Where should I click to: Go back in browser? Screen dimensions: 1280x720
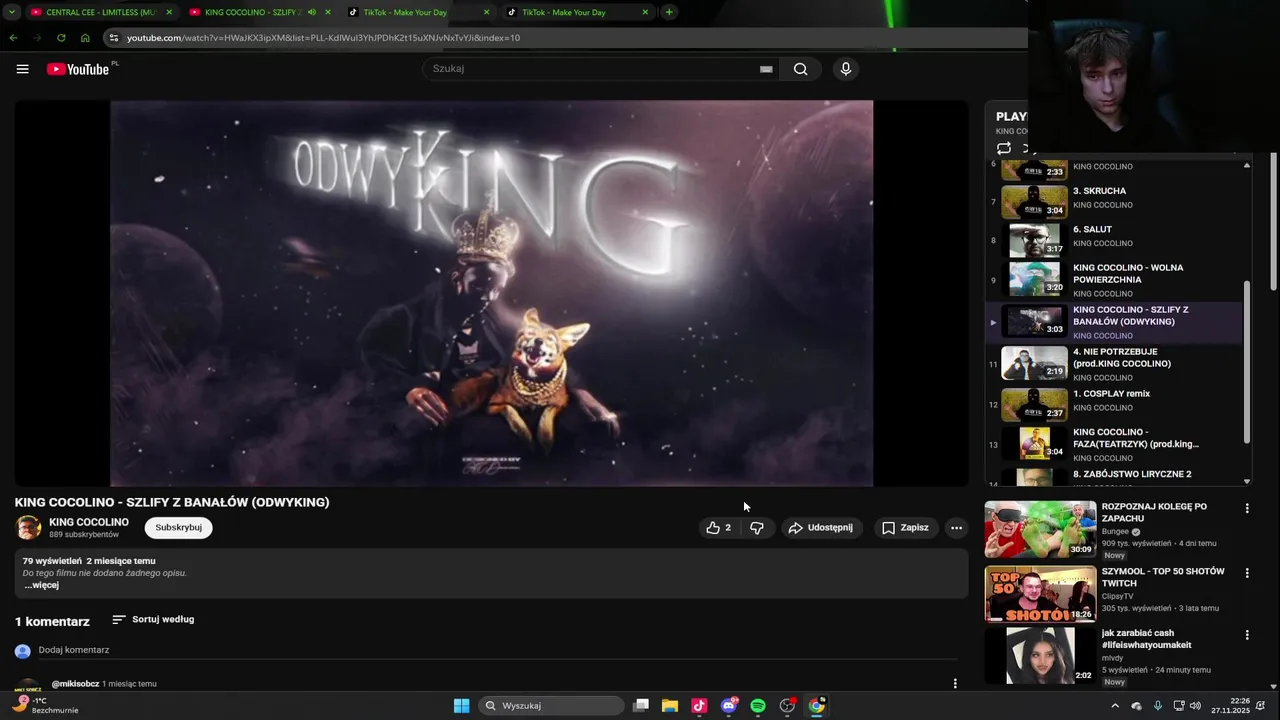point(13,38)
